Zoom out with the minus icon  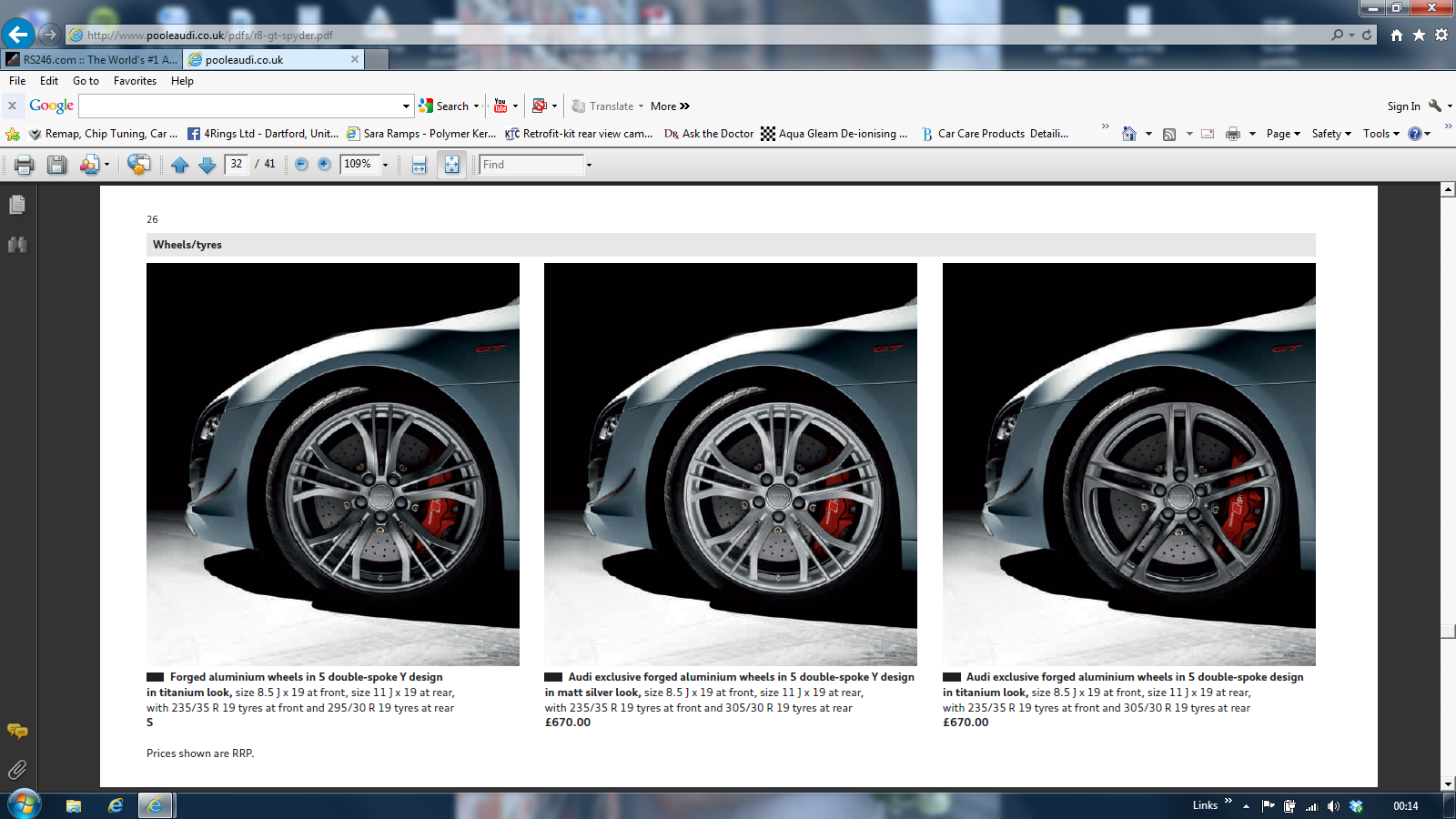301,165
